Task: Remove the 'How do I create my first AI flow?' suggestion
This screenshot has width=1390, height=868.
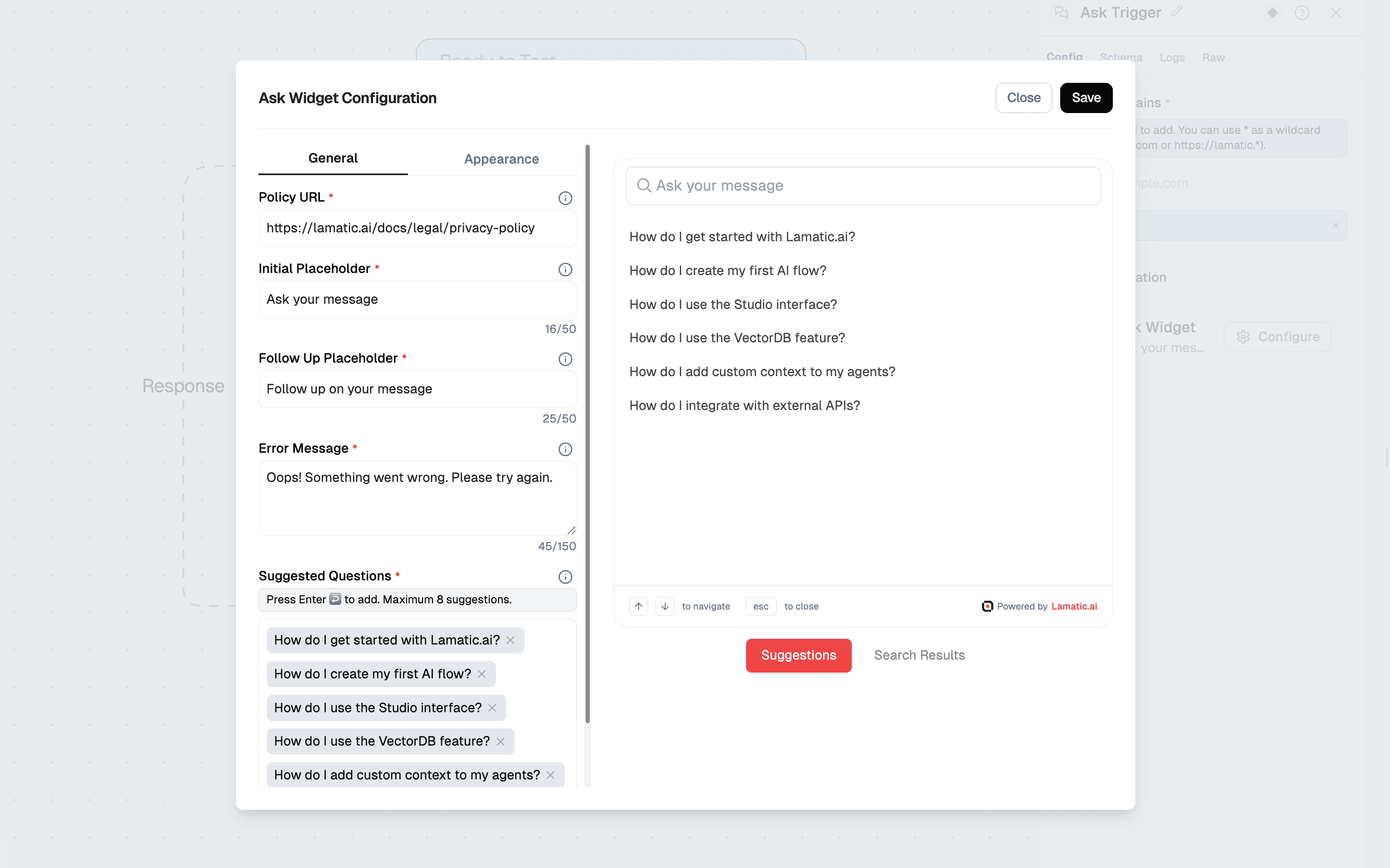Action: tap(482, 674)
